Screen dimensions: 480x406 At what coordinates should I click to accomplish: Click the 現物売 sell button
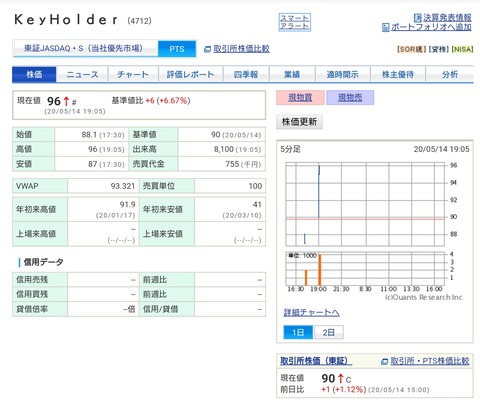click(x=350, y=98)
